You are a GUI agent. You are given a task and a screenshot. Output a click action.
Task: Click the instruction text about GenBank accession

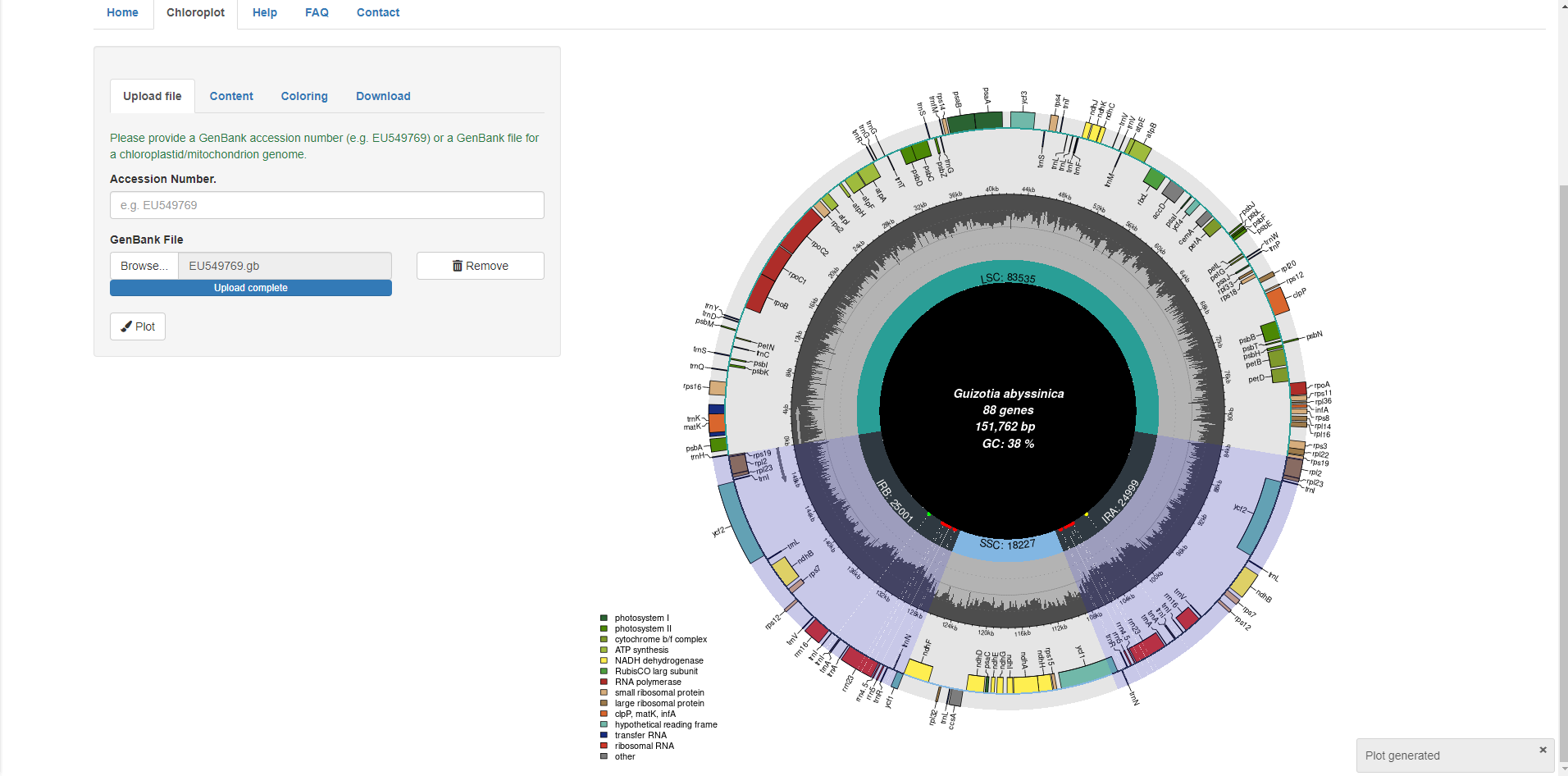(x=325, y=146)
